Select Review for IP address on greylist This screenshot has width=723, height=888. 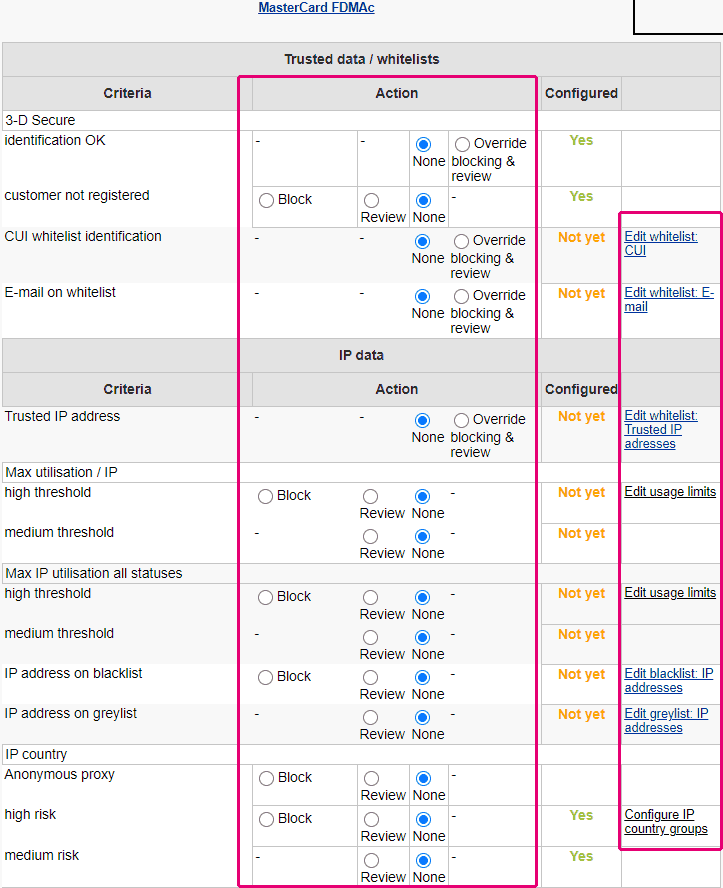click(371, 718)
